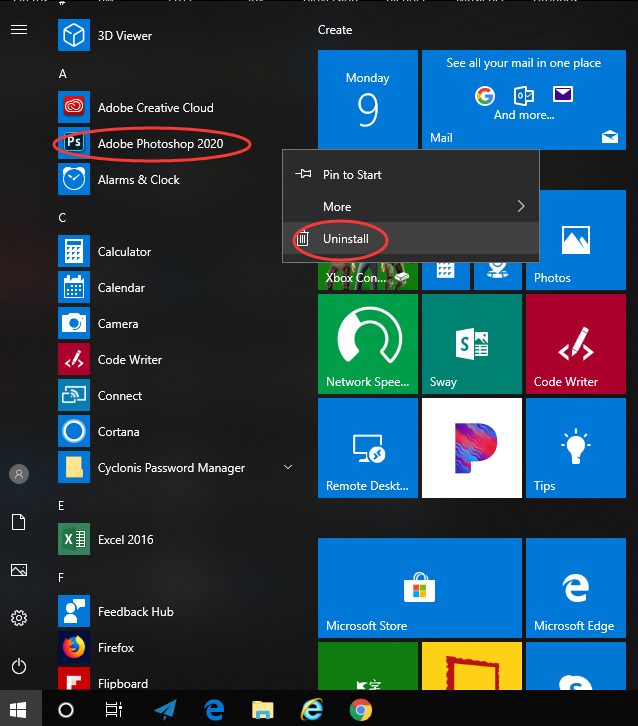
Task: Open File Explorer from taskbar
Action: (x=263, y=710)
